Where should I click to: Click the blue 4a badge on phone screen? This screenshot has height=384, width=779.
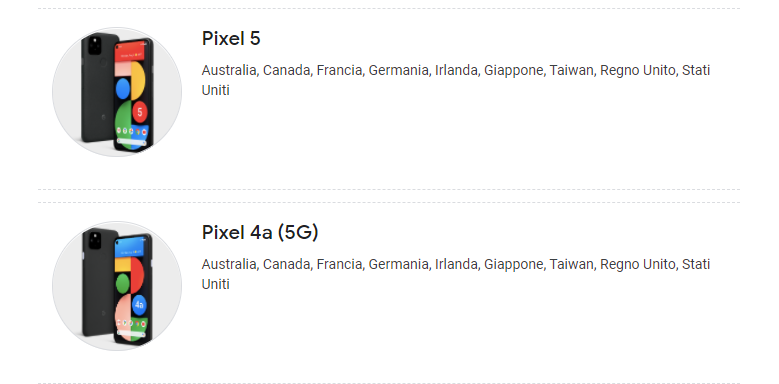click(x=139, y=305)
